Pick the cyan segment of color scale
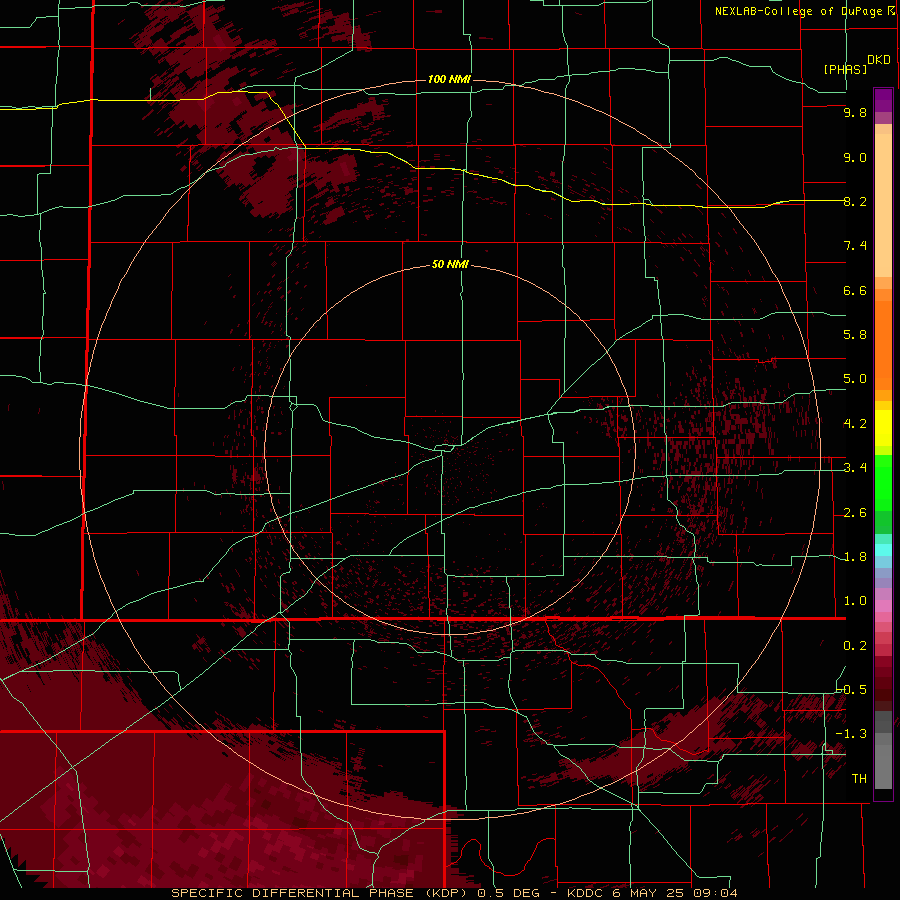 [x=883, y=550]
